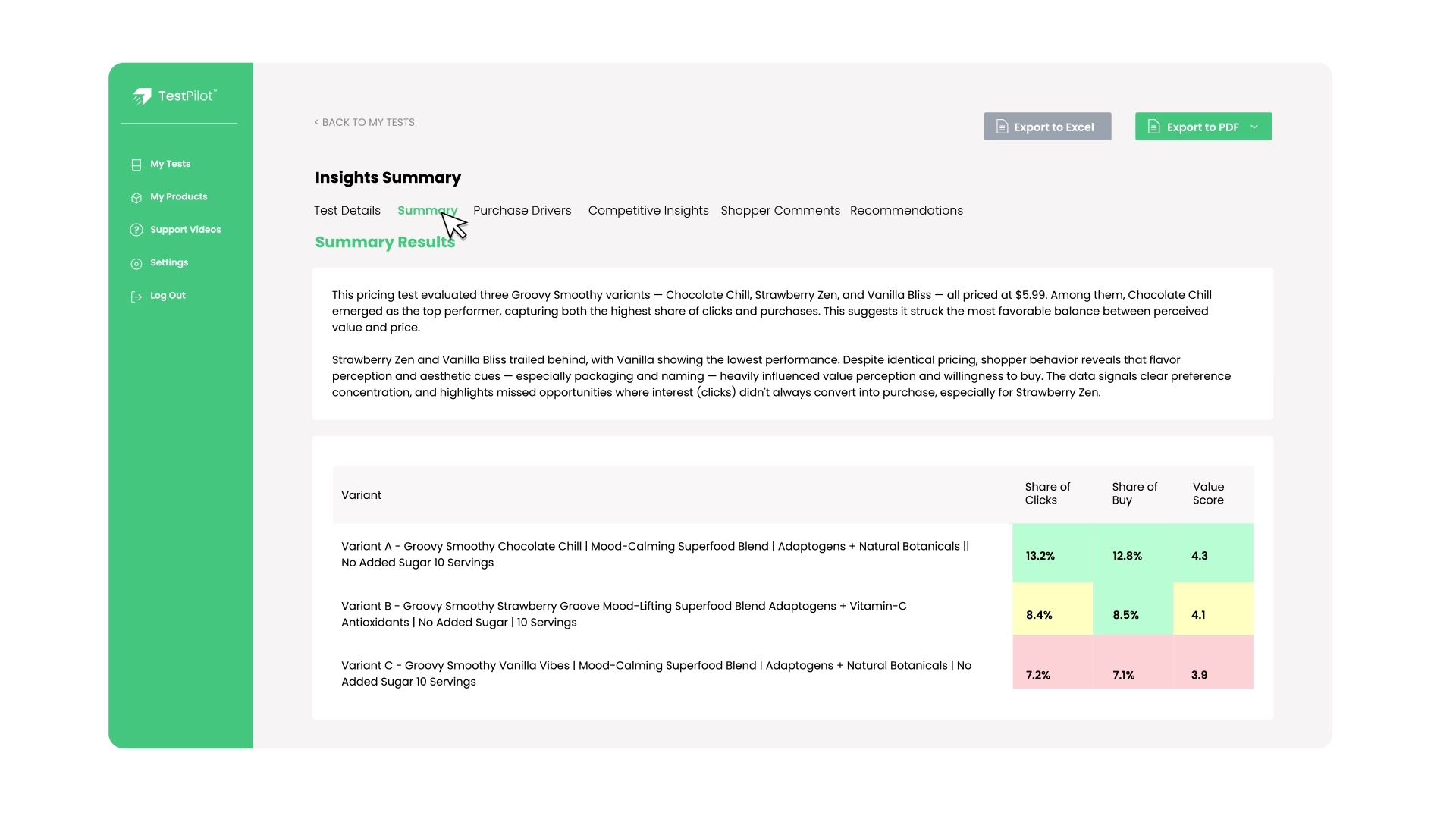Open the Test Details tab
Image resolution: width=1456 pixels, height=819 pixels.
(x=347, y=211)
